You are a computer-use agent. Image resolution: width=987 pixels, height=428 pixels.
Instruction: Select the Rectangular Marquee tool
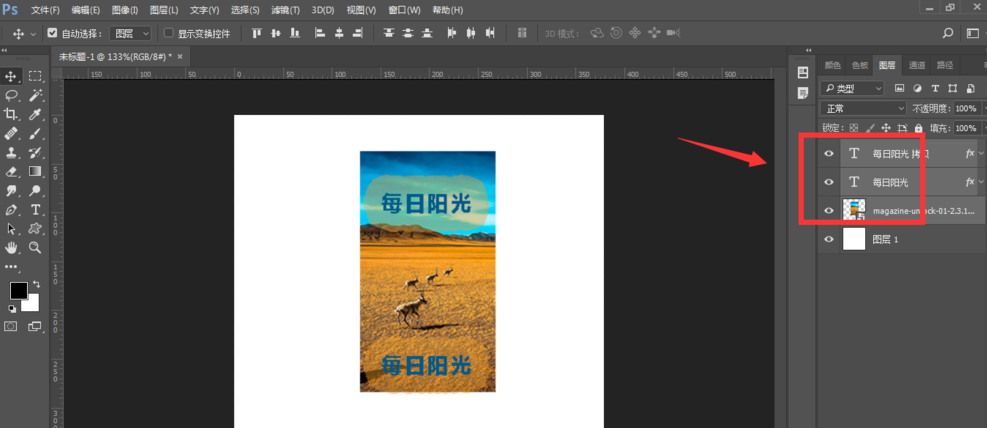35,77
